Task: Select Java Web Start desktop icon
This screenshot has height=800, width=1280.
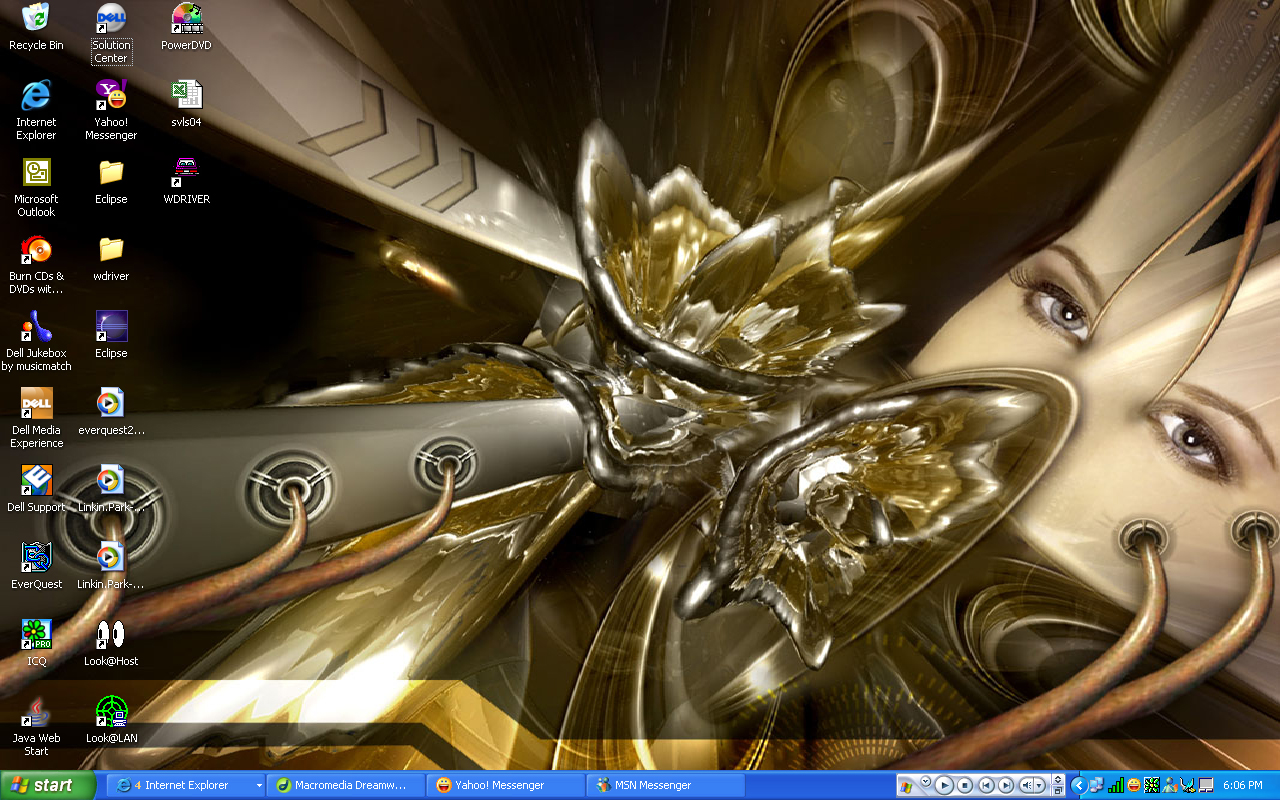Action: [36, 726]
